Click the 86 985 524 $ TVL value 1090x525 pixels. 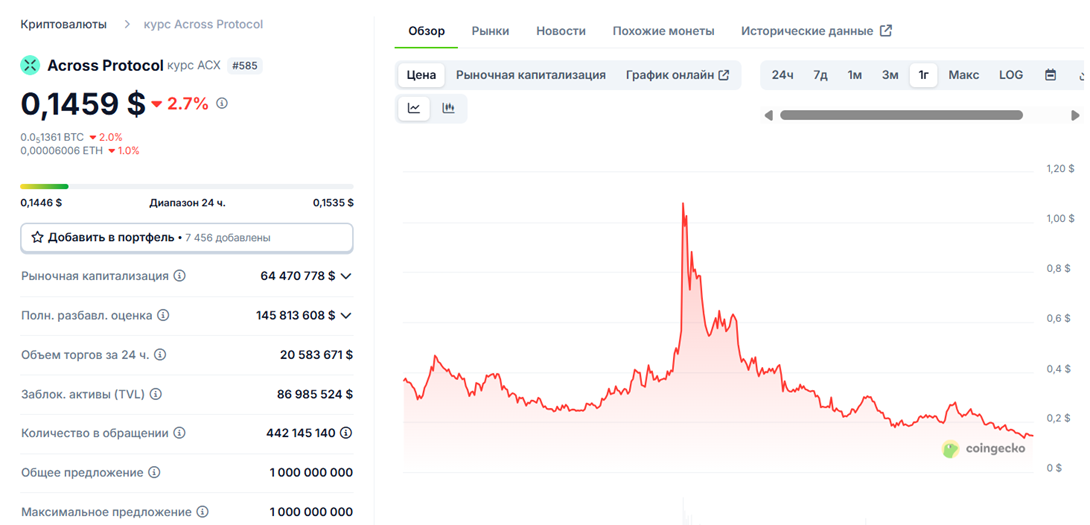click(315, 394)
